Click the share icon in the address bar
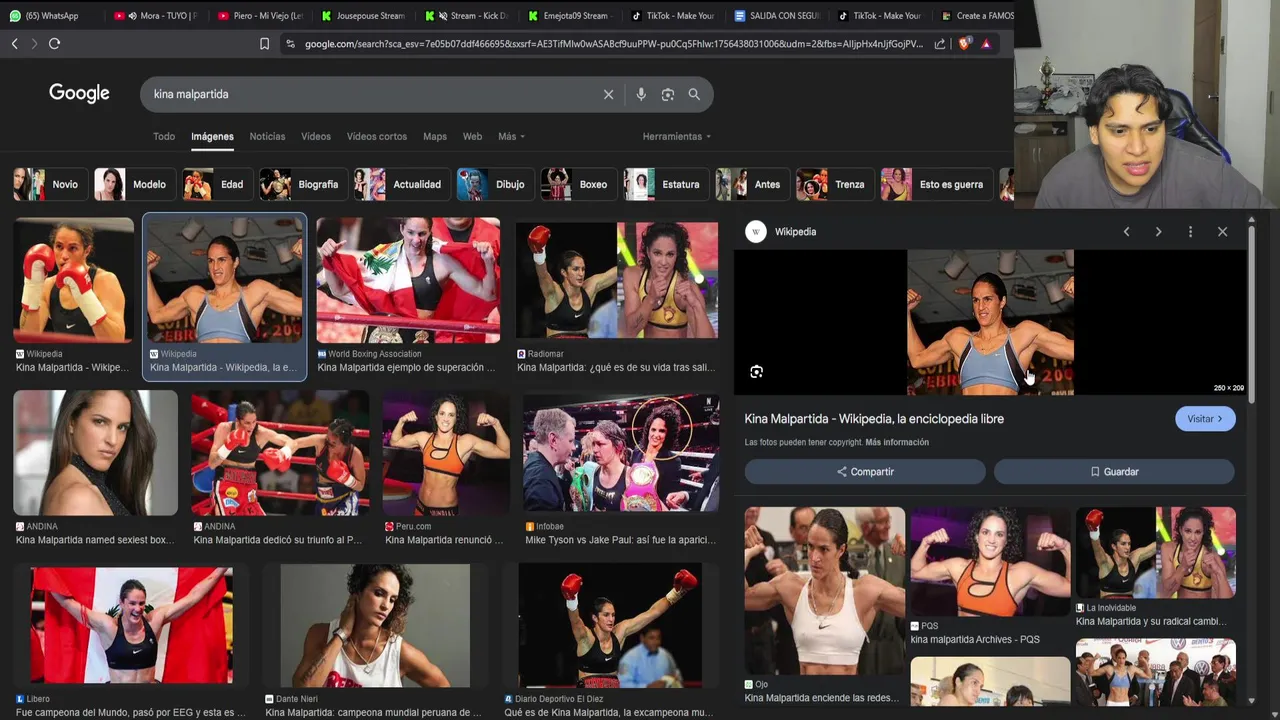 click(940, 44)
